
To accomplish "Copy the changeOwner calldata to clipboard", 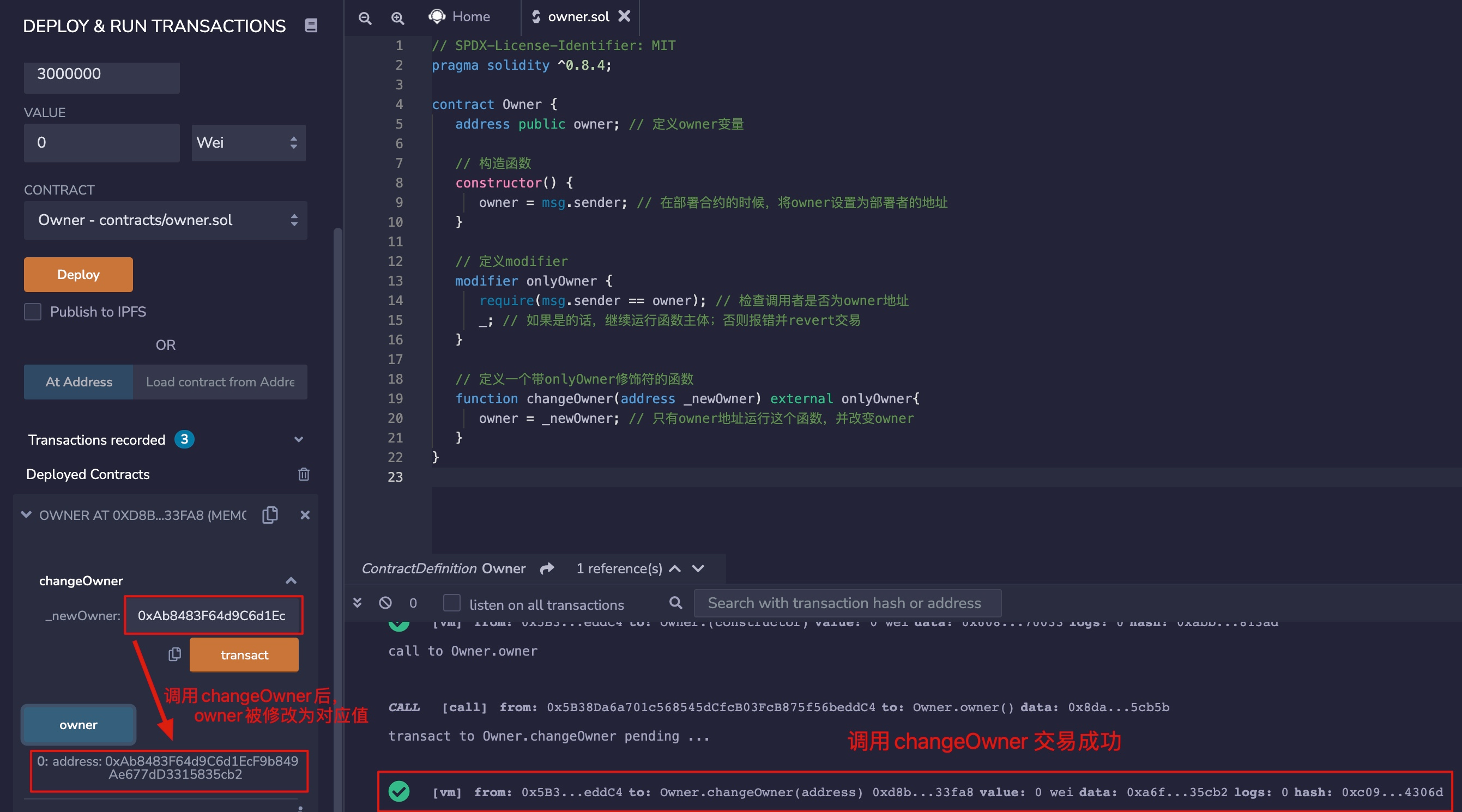I will [175, 655].
